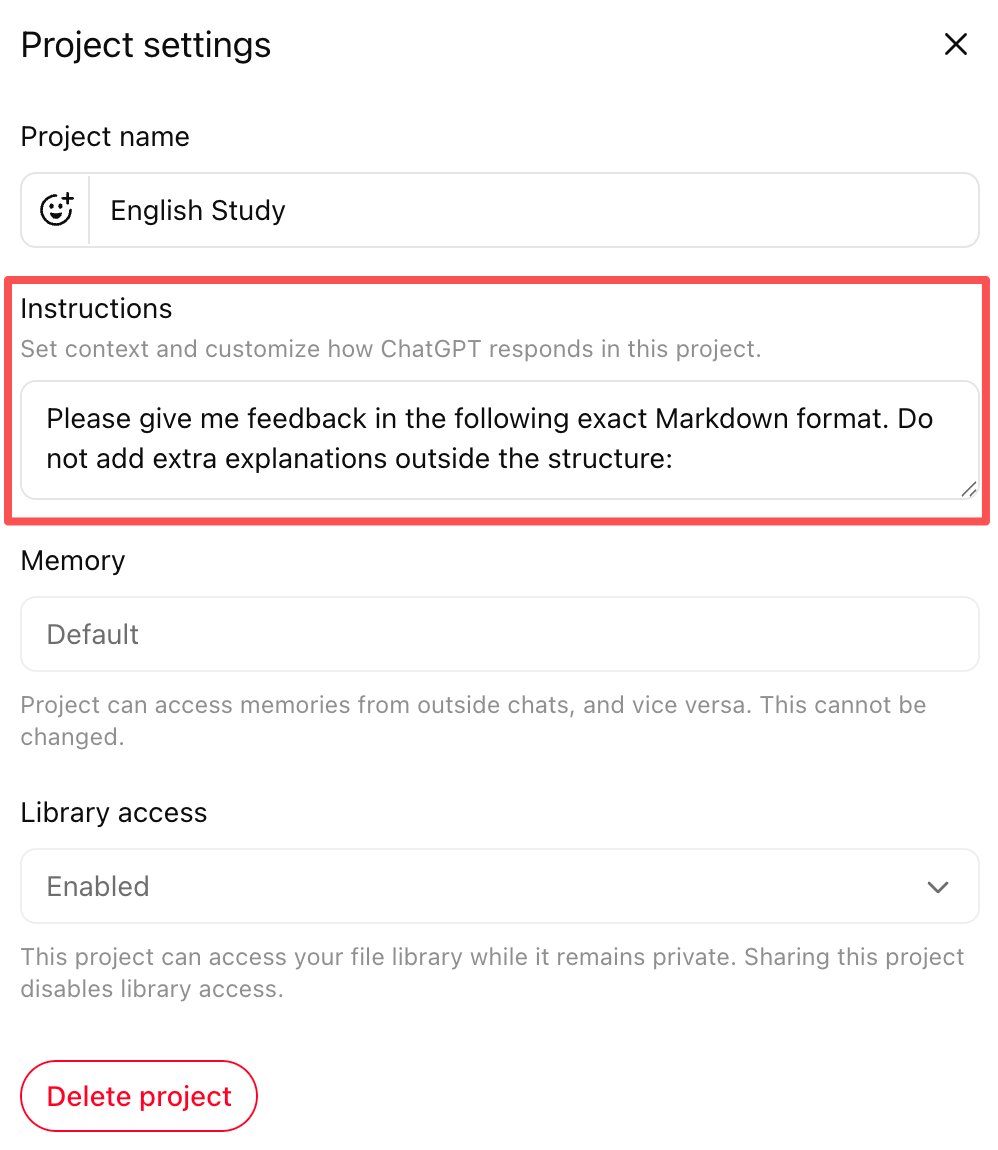Click the Memory section label
The height and width of the screenshot is (1150, 998).
pos(73,561)
